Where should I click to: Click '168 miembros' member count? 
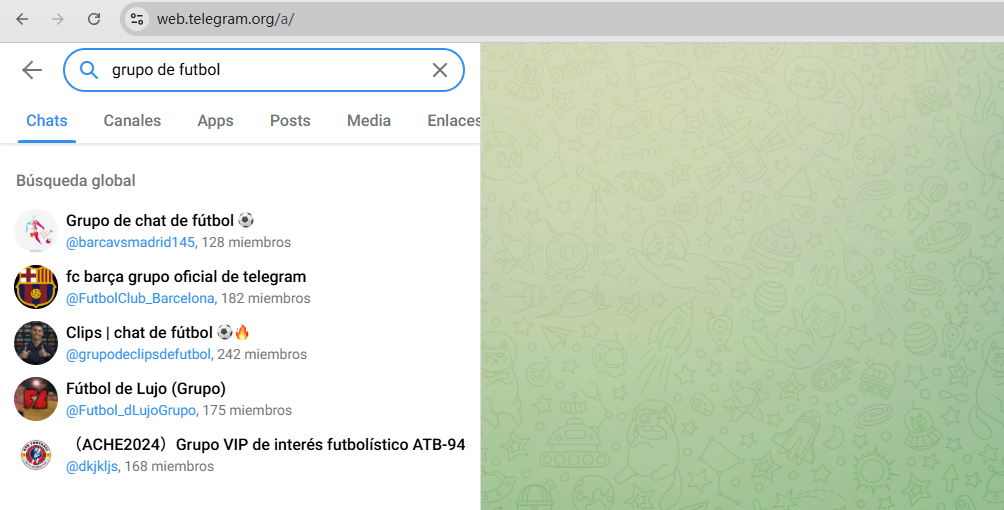pyautogui.click(x=169, y=466)
